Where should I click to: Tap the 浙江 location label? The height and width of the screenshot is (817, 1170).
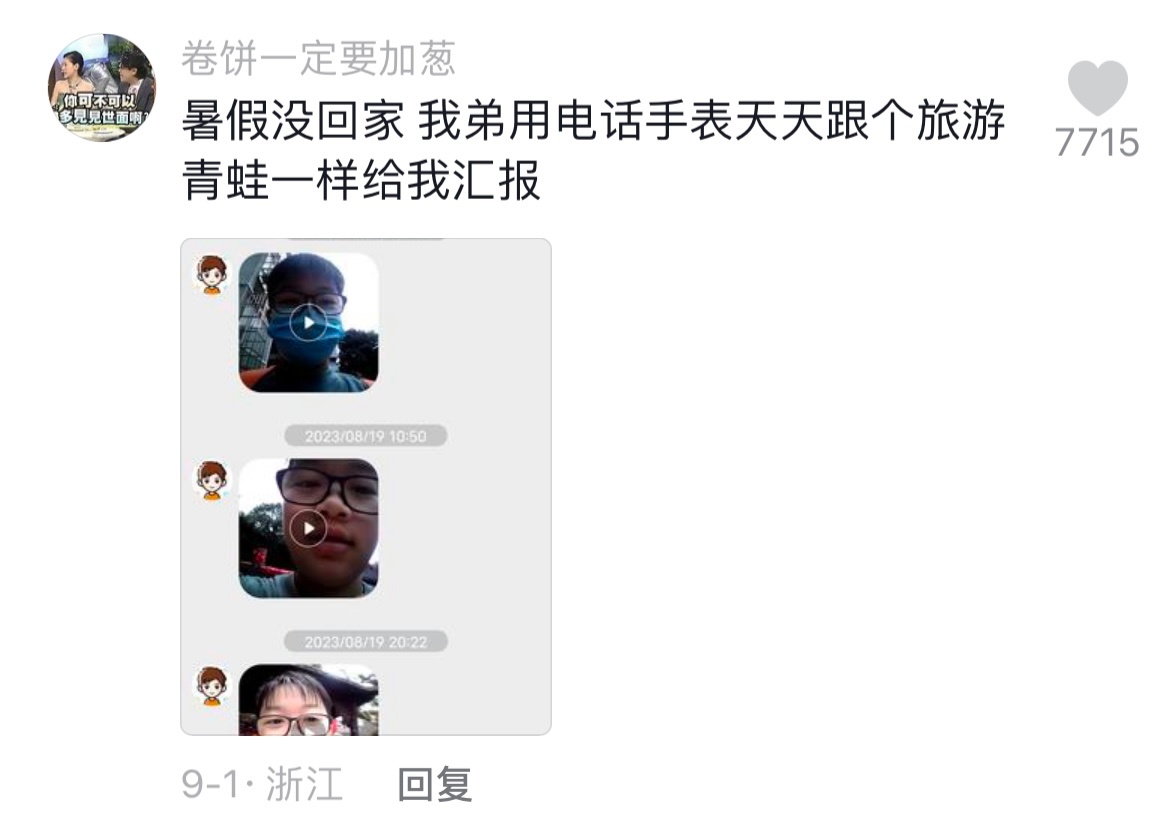pos(304,784)
